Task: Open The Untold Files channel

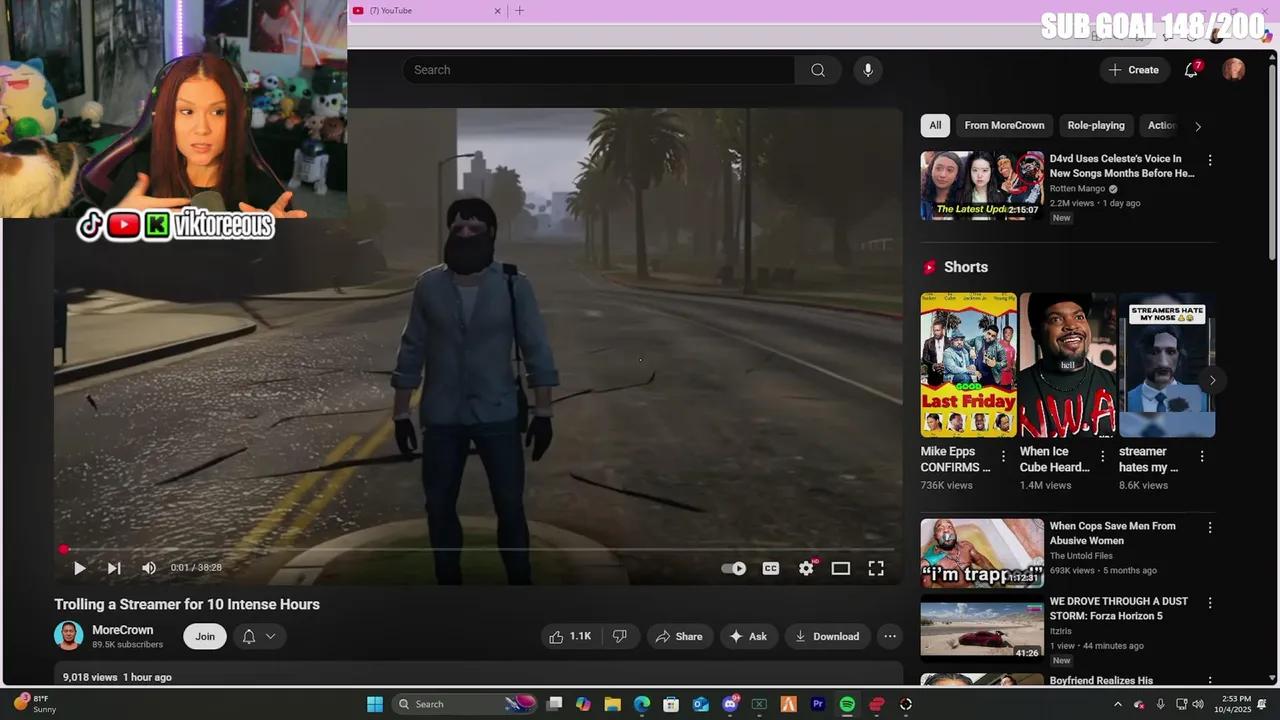Action: (x=1081, y=556)
